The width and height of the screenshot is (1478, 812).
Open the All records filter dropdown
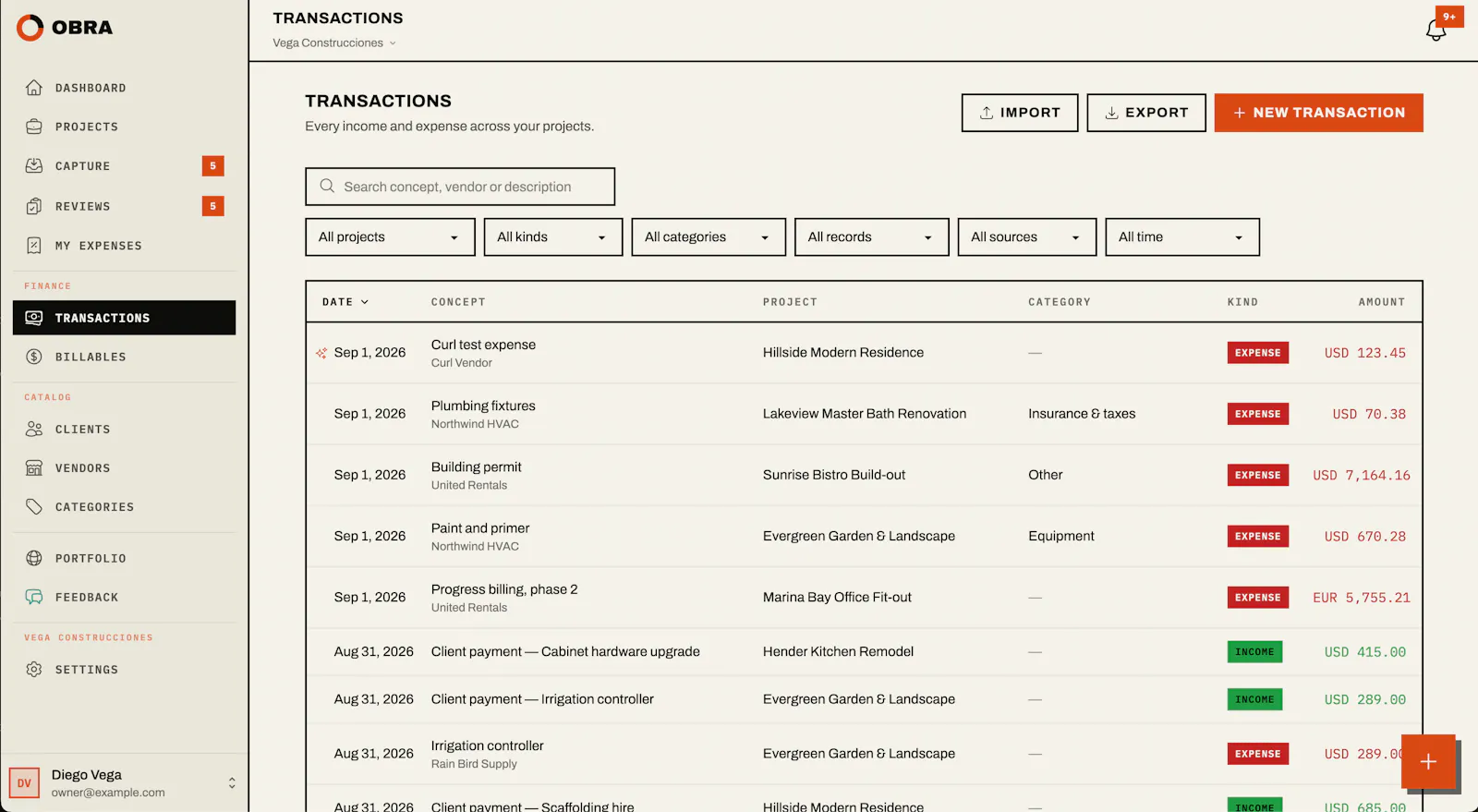871,237
